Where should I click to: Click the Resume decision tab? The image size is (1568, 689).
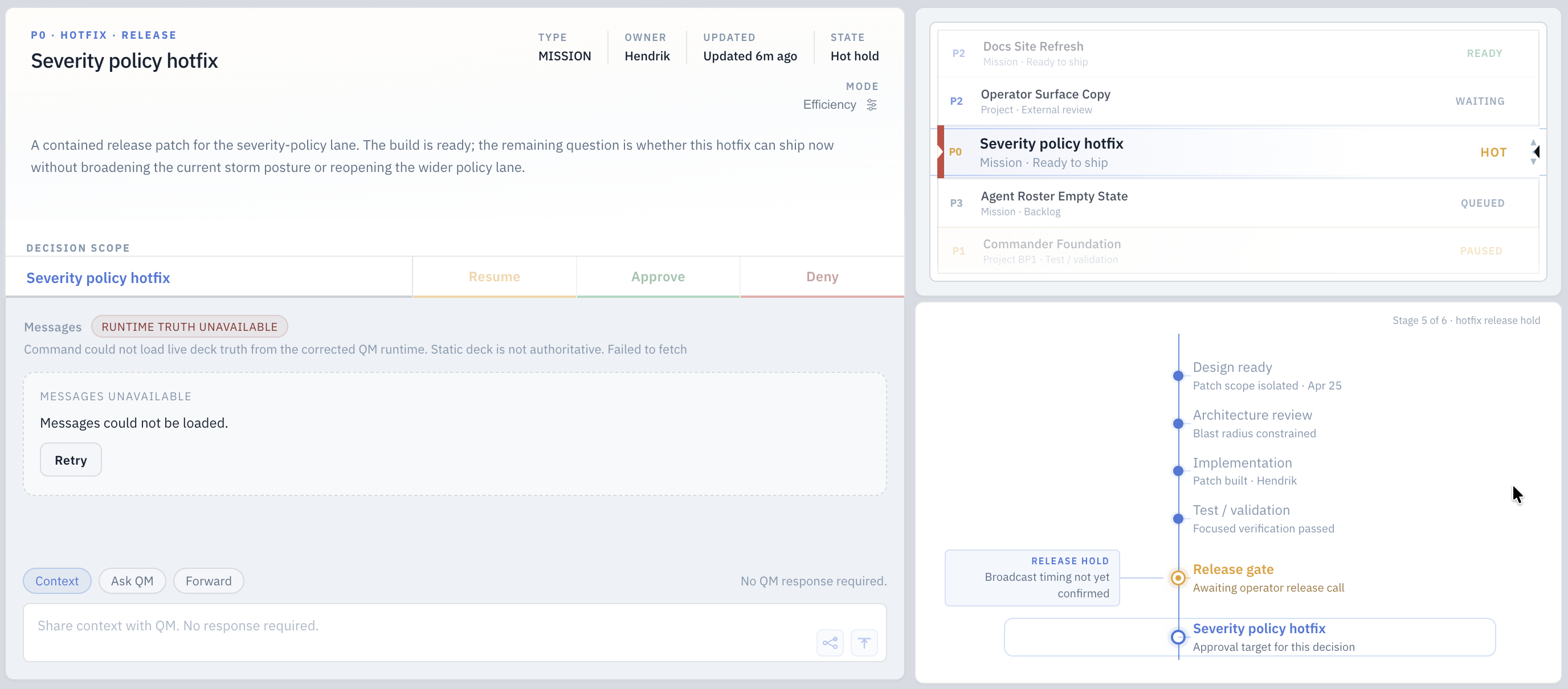pos(494,277)
